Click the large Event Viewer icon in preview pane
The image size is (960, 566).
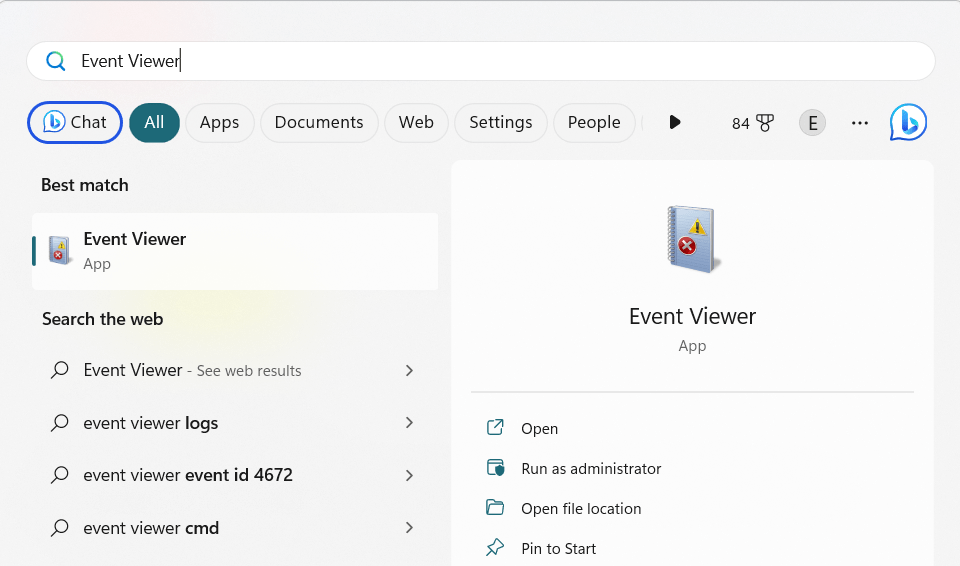coord(691,239)
